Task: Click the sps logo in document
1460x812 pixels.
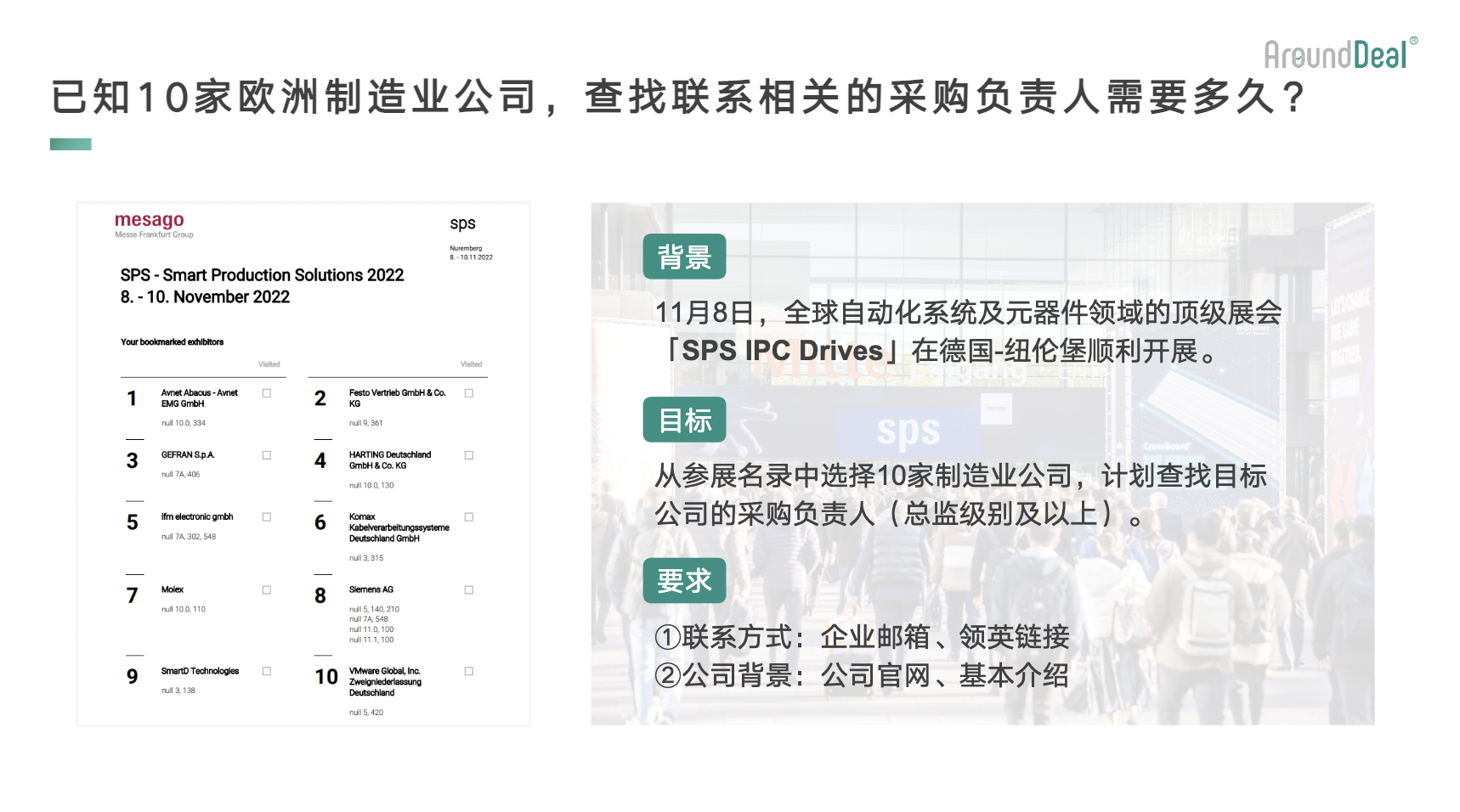Action: tap(462, 223)
